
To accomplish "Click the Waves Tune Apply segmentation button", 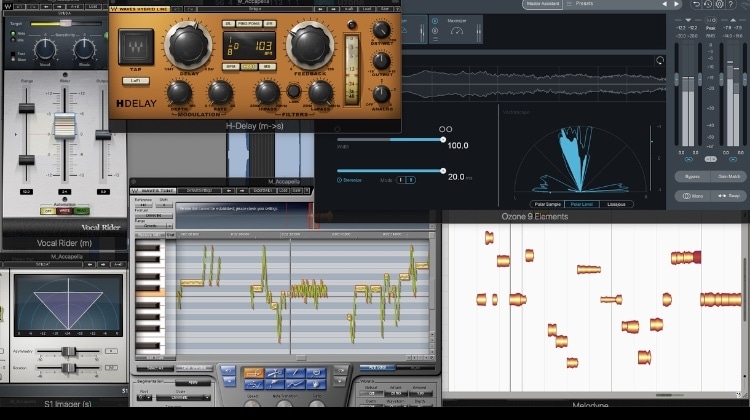I will [193, 383].
